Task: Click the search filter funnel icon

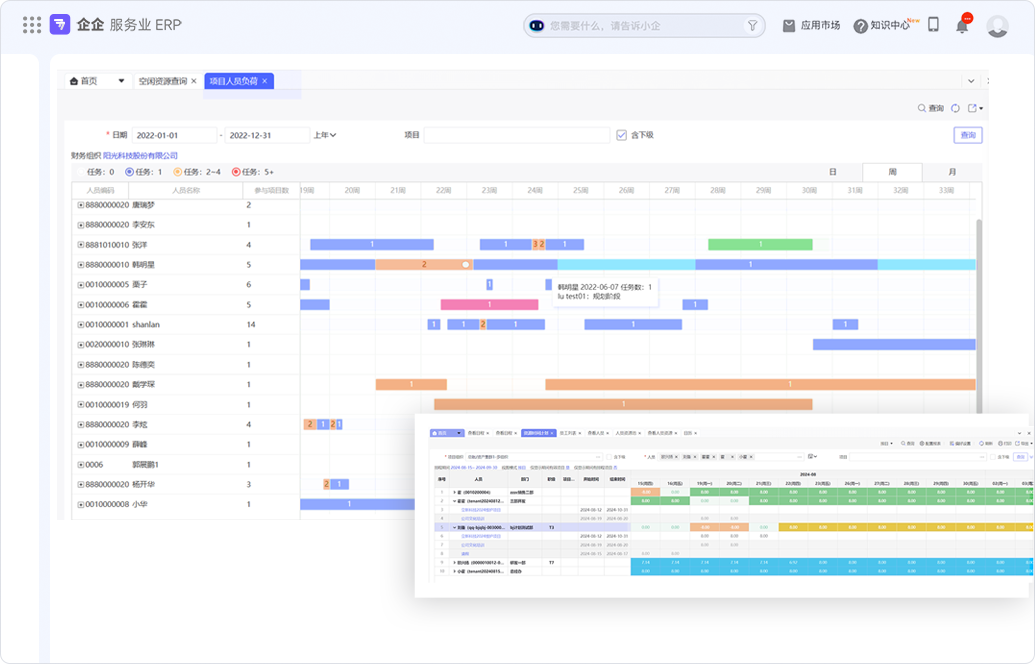Action: [752, 26]
